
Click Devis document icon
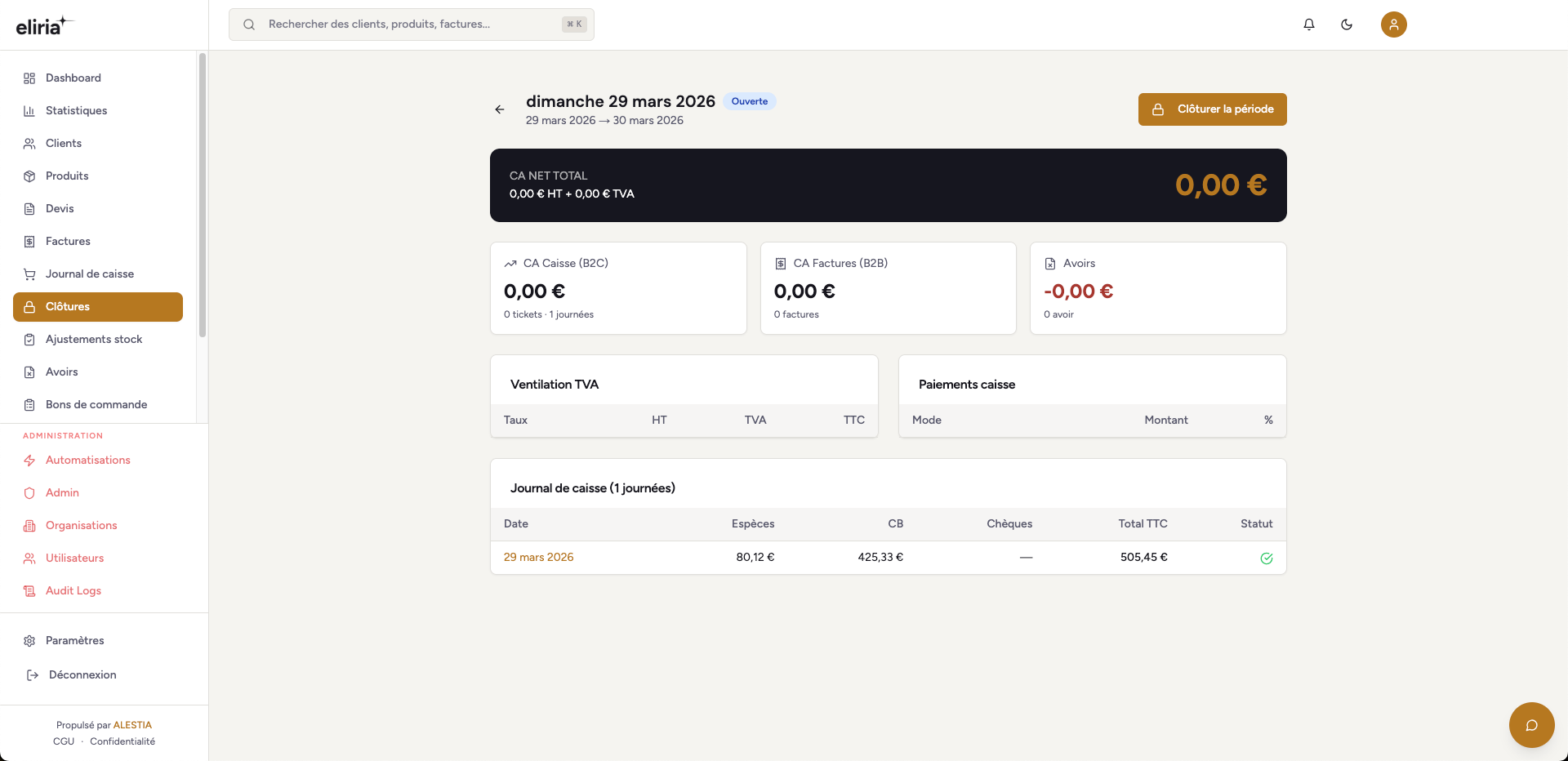pyautogui.click(x=29, y=209)
